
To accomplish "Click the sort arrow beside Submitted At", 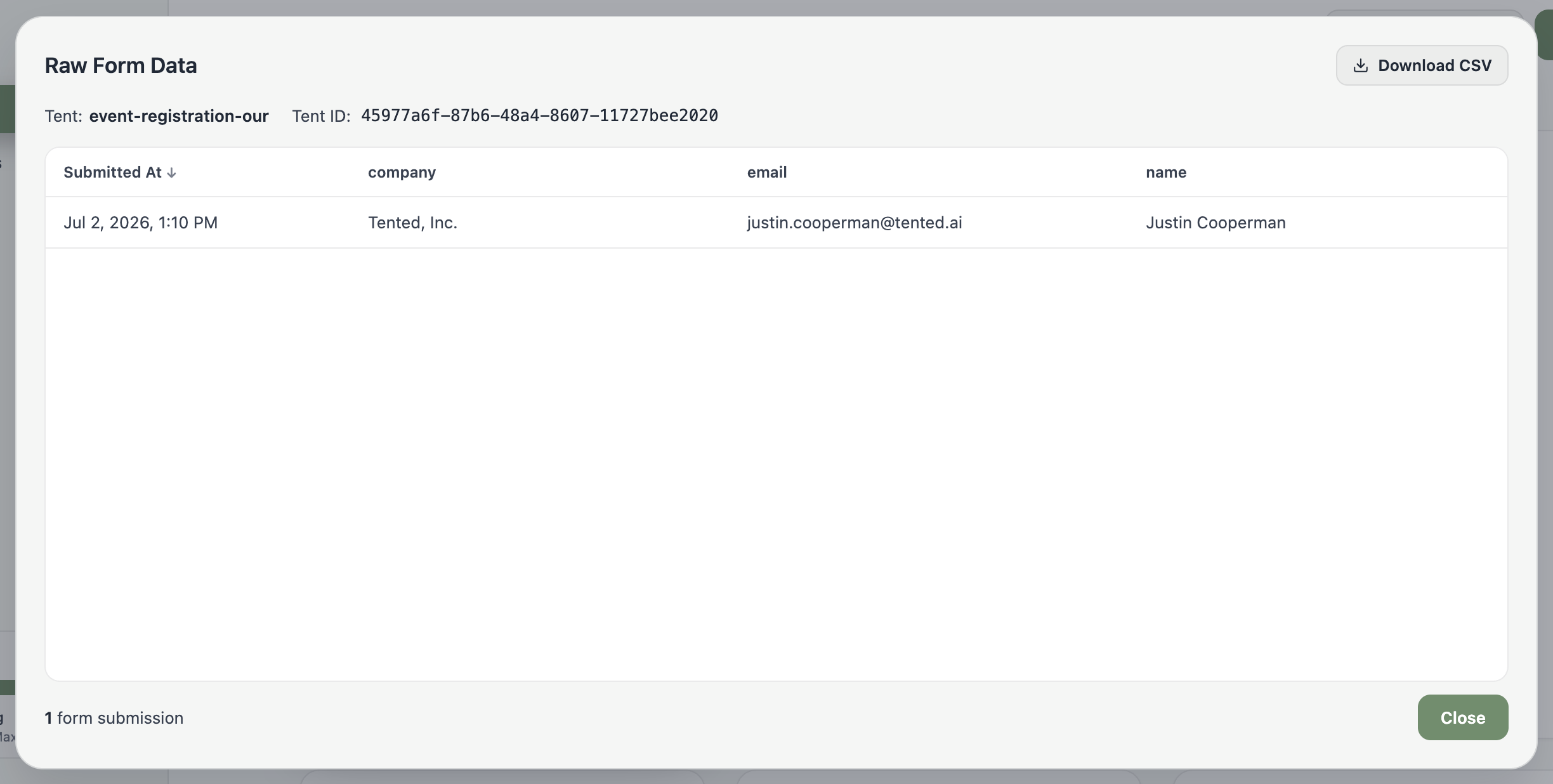I will (171, 173).
